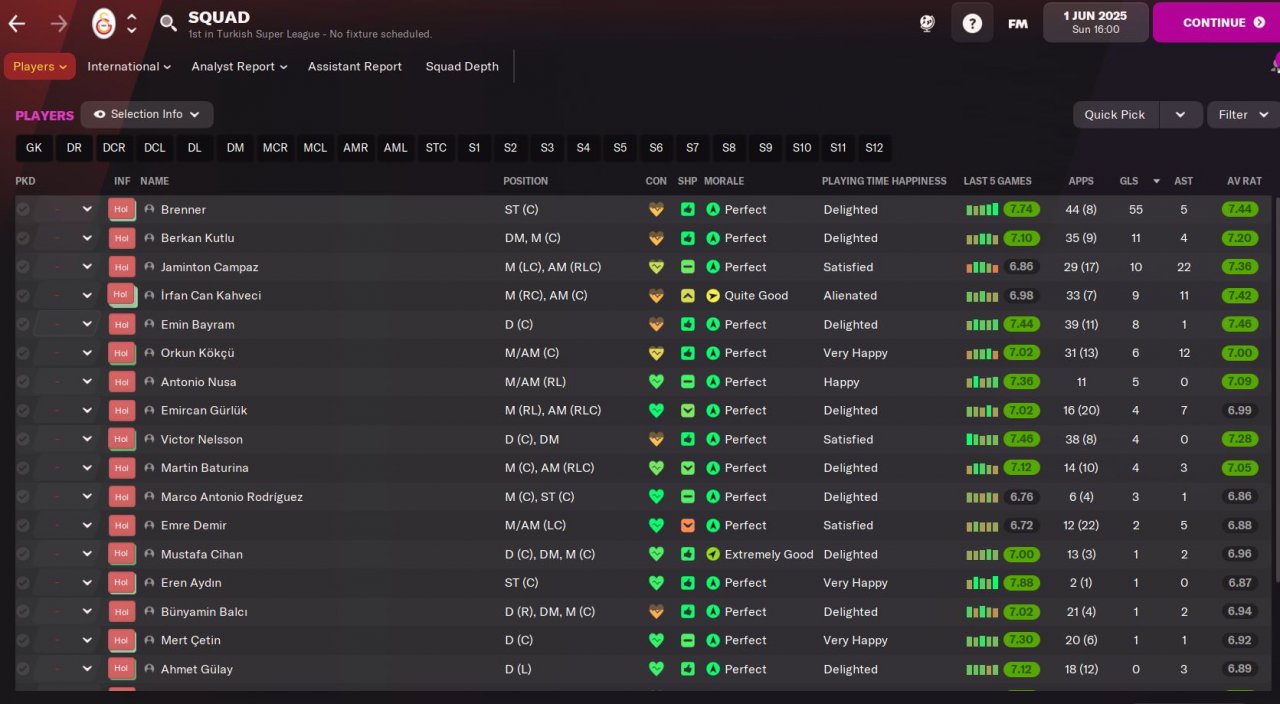Click Brenner's condition heart icon
Viewport: 1280px width, 704px height.
(x=656, y=210)
